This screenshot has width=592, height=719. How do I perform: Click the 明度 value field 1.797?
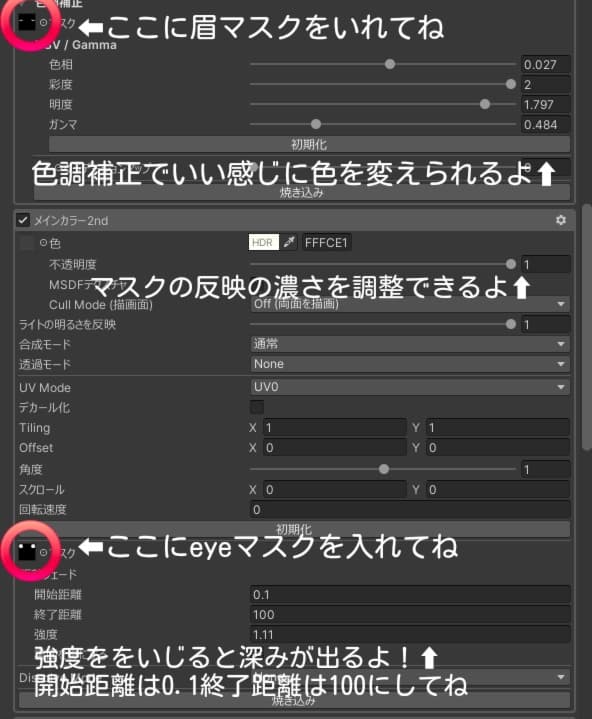546,105
